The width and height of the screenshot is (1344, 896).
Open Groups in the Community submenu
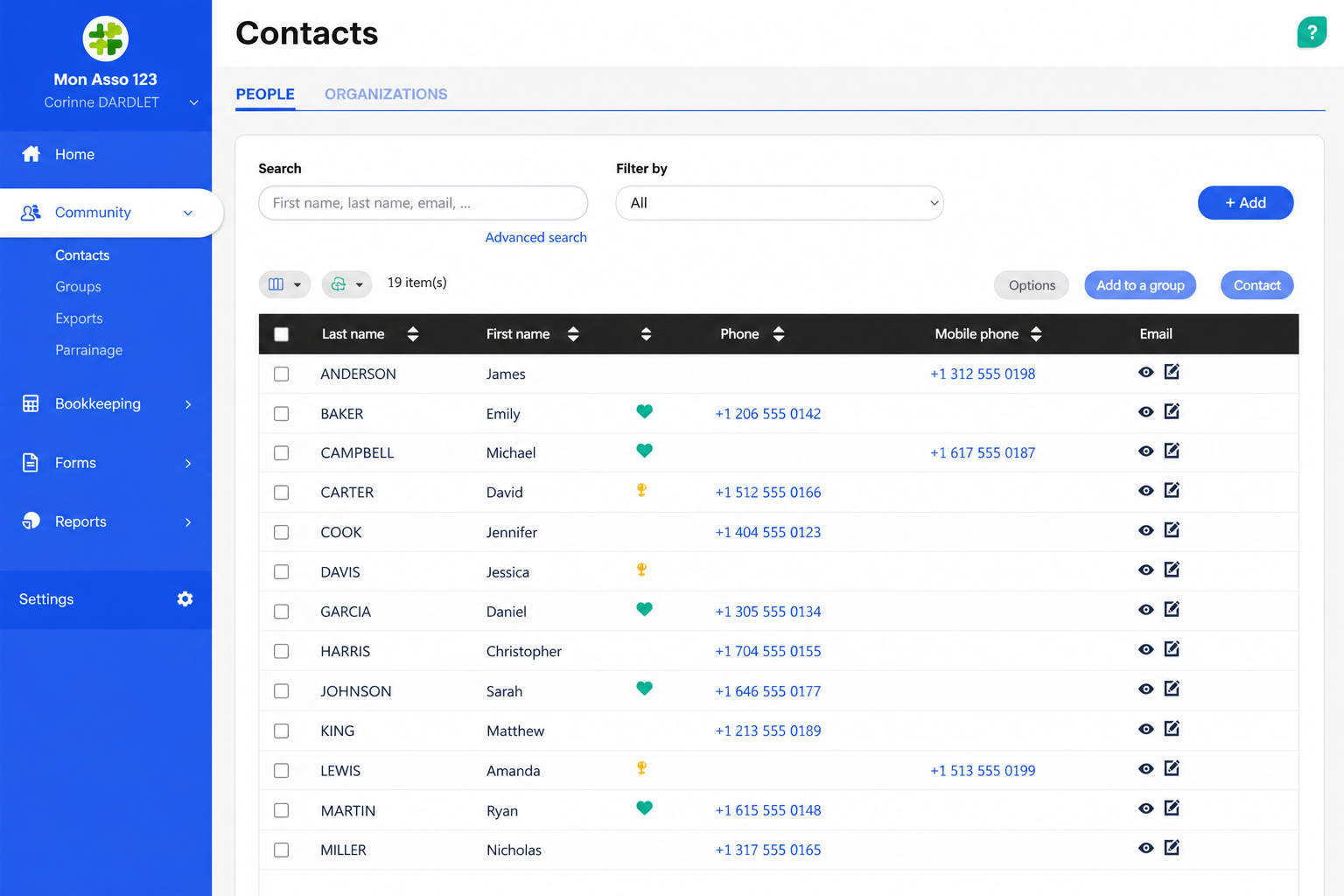(x=78, y=287)
